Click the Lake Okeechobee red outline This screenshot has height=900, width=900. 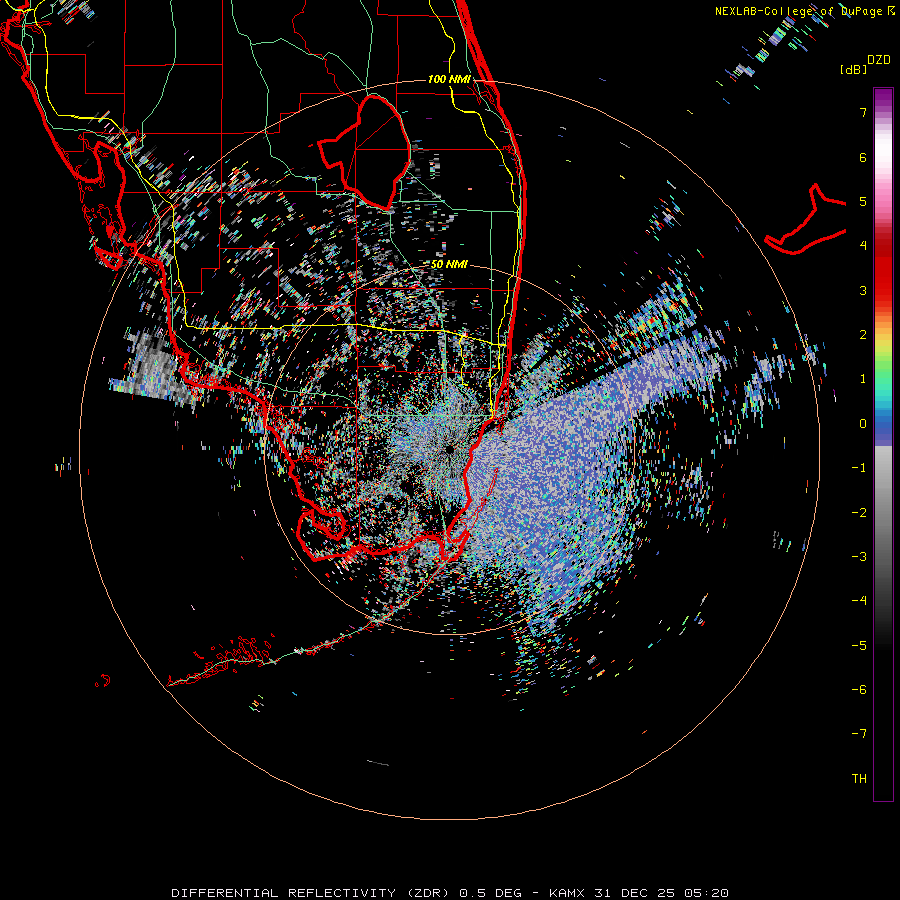point(365,152)
